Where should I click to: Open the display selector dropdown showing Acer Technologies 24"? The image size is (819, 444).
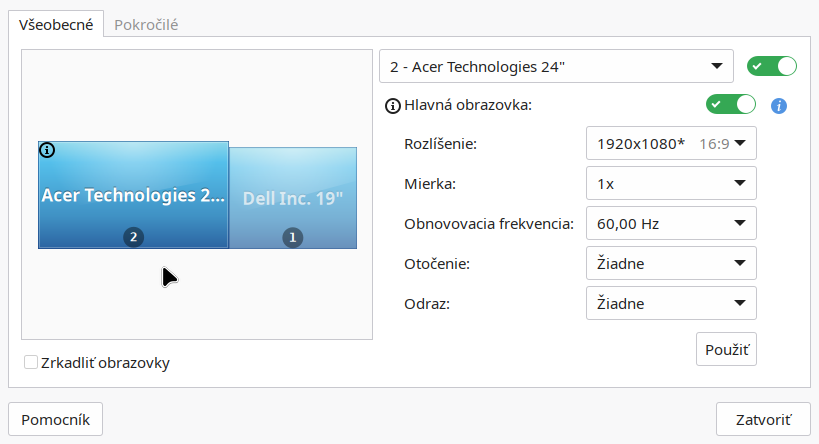point(556,66)
